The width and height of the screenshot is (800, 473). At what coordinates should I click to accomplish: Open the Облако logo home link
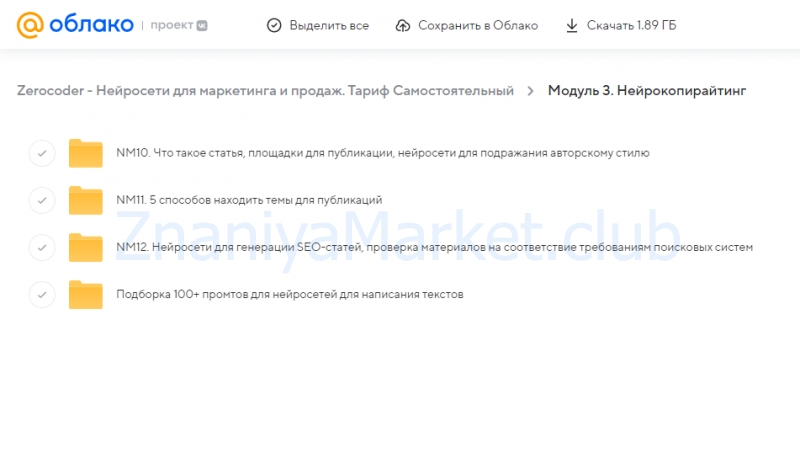[x=75, y=24]
